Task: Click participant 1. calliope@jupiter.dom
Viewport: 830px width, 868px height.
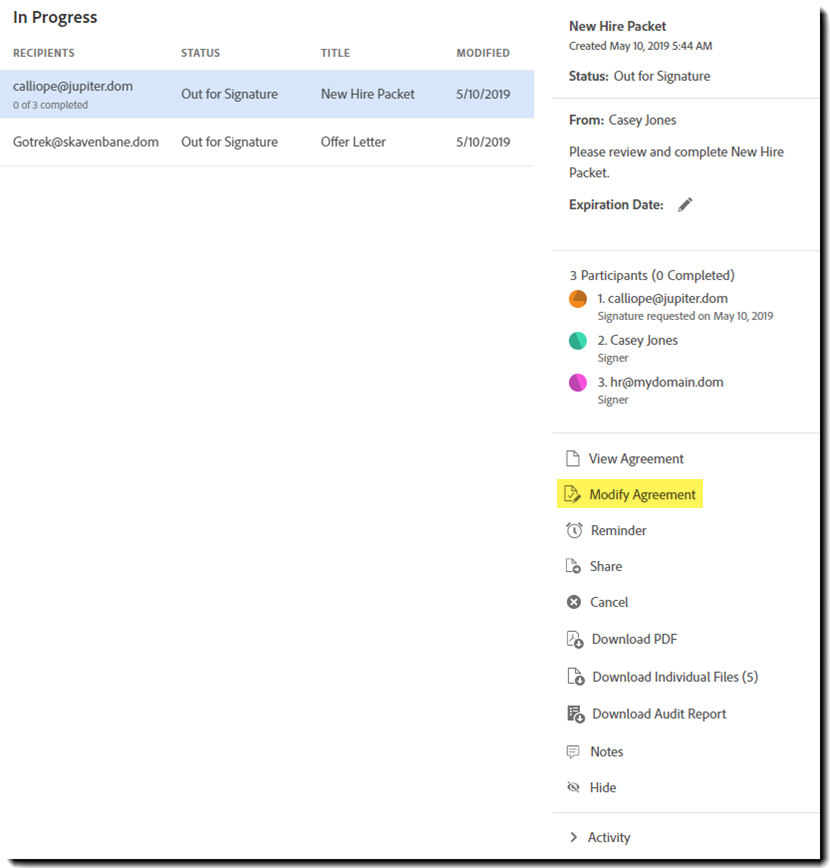Action: click(x=662, y=299)
